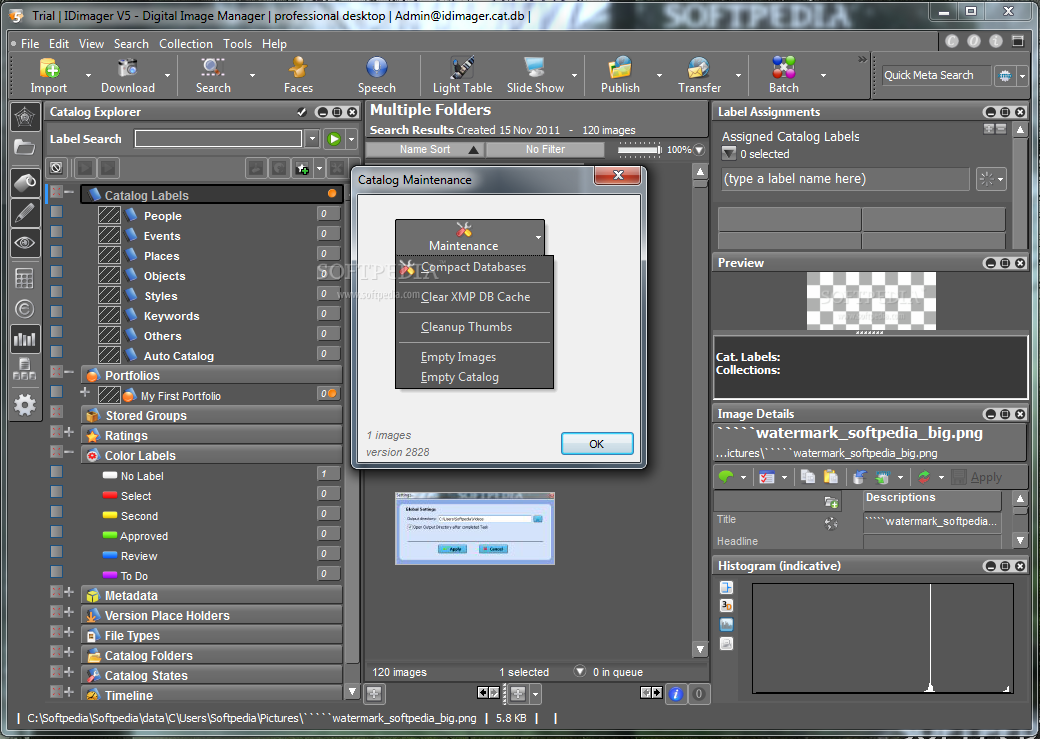The height and width of the screenshot is (739, 1040).
Task: Choose Compact Databases from Maintenance menu
Action: [x=475, y=267]
